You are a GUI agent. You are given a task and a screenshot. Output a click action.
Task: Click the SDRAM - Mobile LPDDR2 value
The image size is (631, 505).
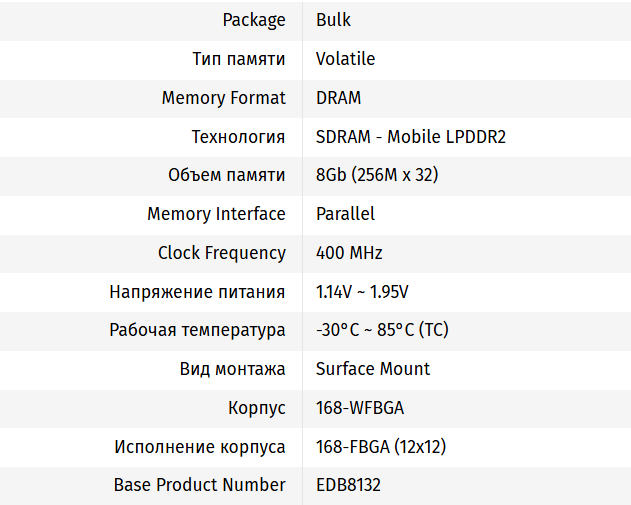410,137
